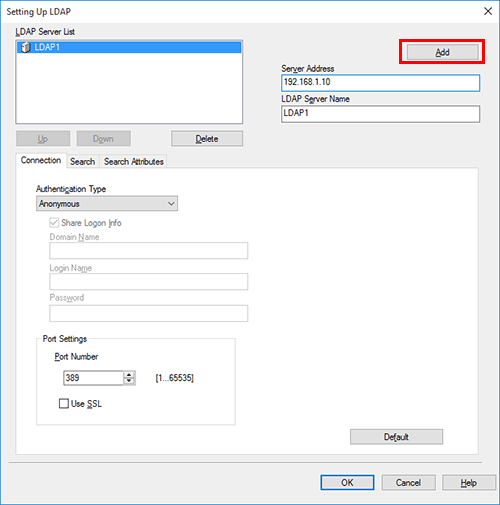Delete the selected LDAP server
Screen dimensions: 500x505
pyautogui.click(x=207, y=139)
